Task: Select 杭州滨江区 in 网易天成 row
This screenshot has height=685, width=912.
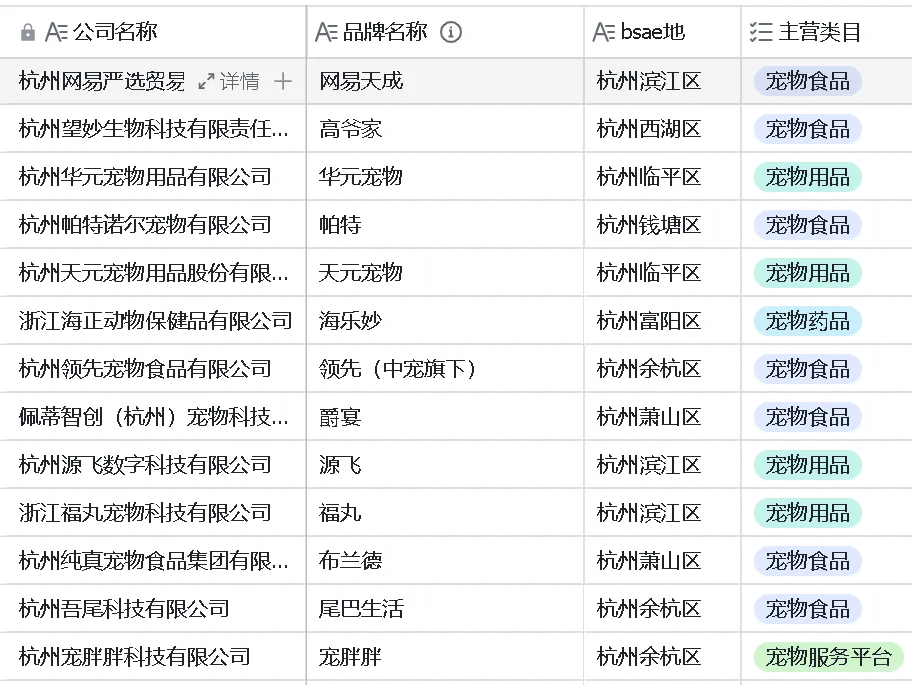Action: pyautogui.click(x=662, y=81)
